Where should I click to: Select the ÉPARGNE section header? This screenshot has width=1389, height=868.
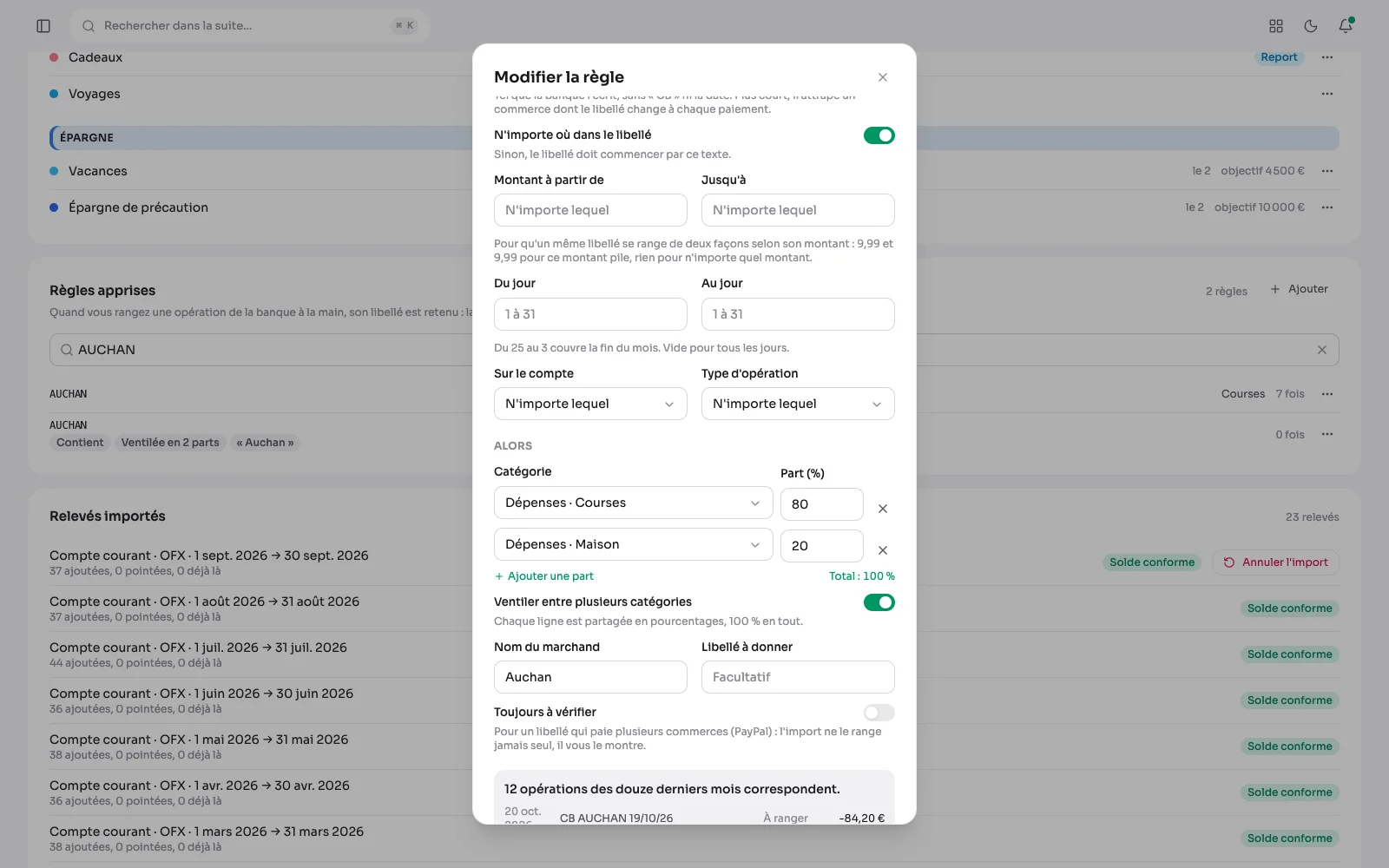[x=694, y=137]
